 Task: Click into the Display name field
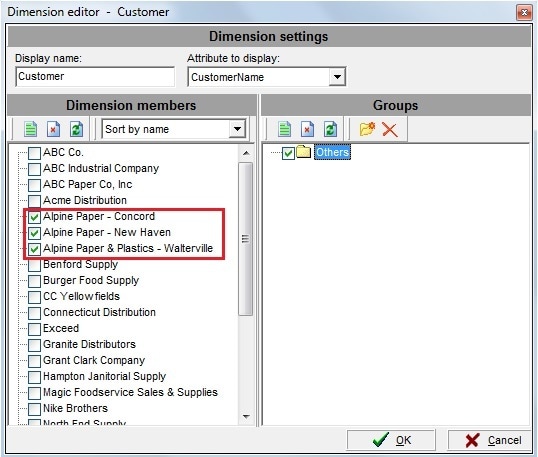click(95, 77)
